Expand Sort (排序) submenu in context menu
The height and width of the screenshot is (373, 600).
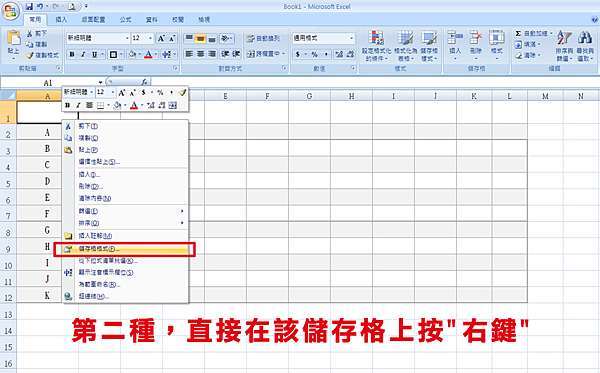click(x=125, y=223)
